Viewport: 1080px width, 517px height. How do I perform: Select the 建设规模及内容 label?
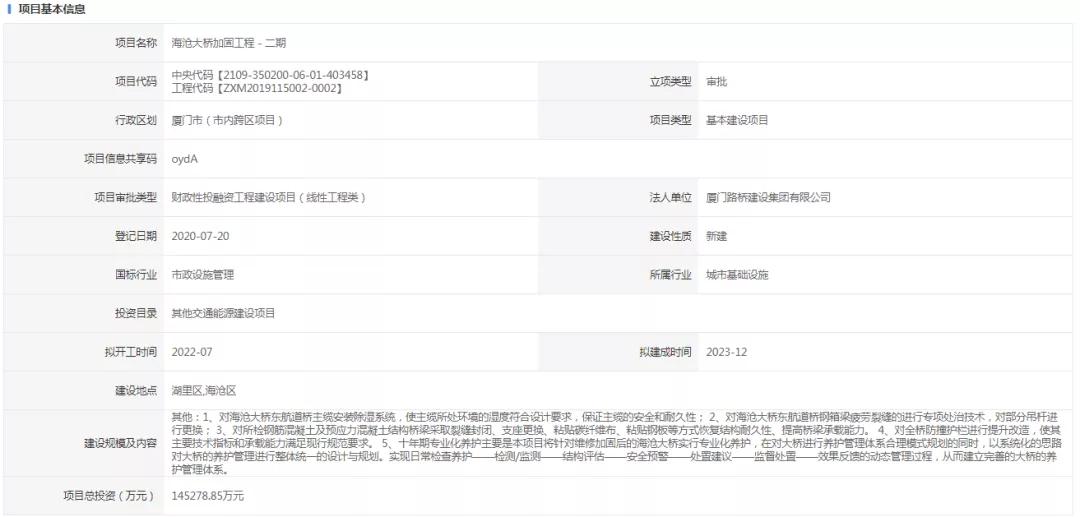click(120, 443)
